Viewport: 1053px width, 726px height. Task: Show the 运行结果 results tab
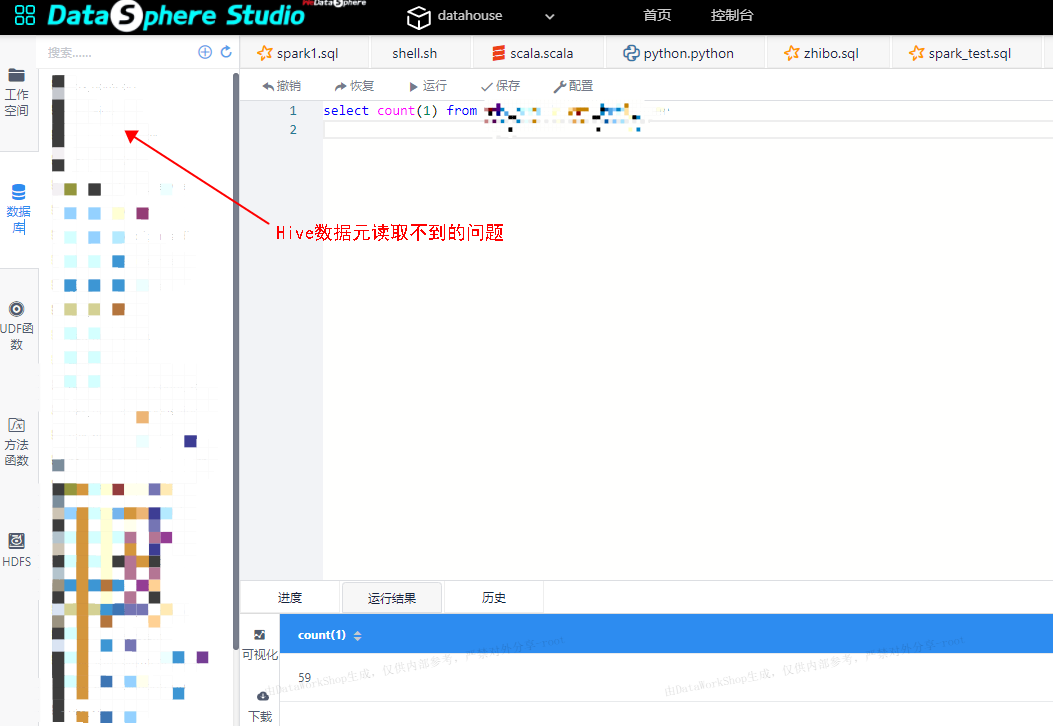[x=392, y=598]
